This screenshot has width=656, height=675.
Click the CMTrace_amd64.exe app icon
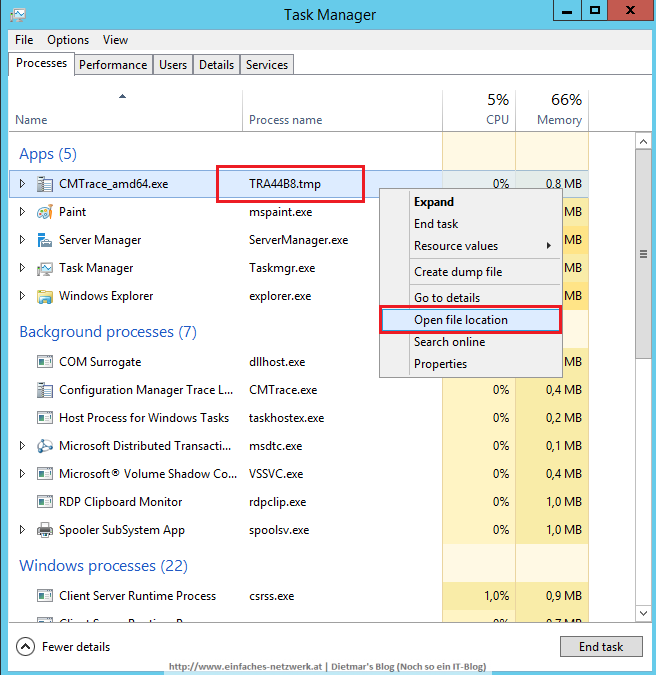click(45, 184)
